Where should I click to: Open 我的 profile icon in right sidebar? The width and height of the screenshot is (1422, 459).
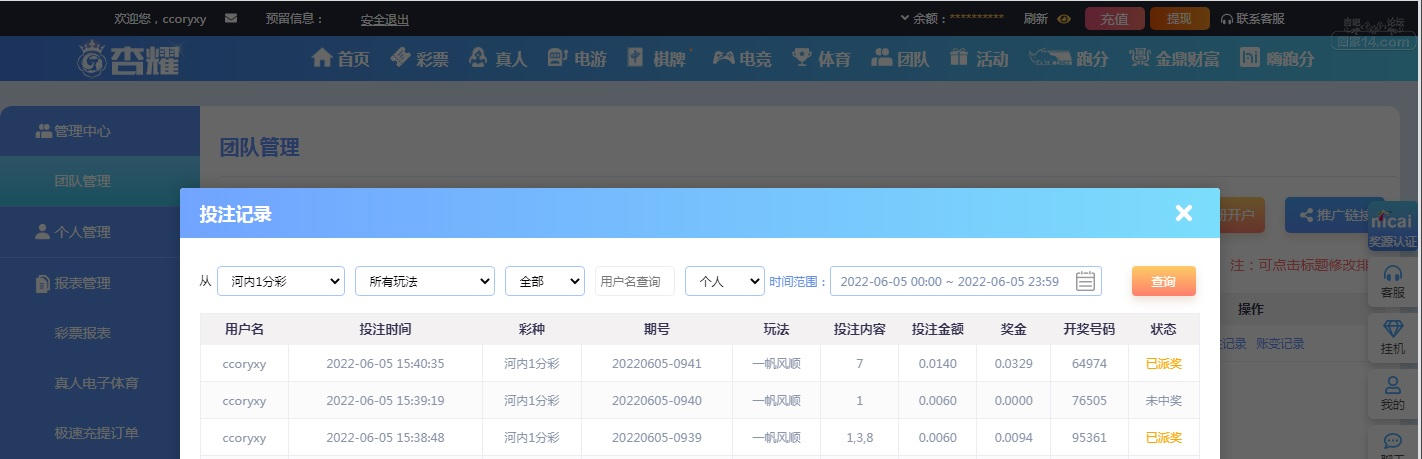1392,393
